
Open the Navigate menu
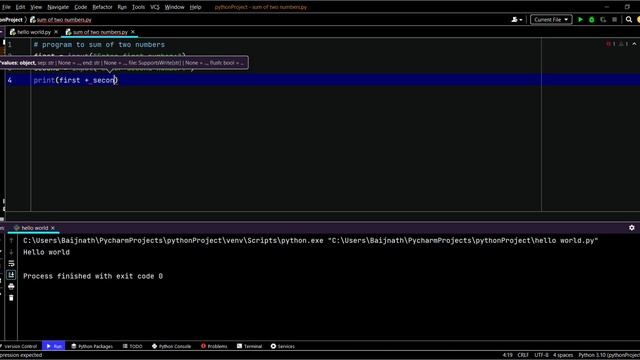pyautogui.click(x=58, y=7)
